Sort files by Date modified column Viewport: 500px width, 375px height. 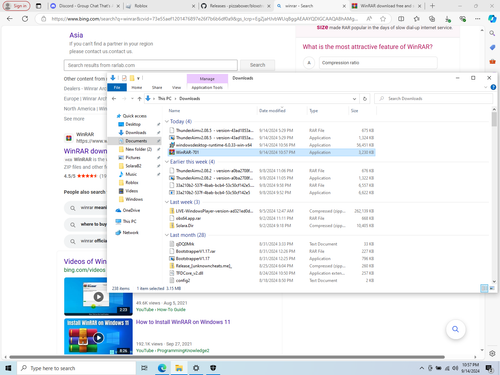click(272, 111)
